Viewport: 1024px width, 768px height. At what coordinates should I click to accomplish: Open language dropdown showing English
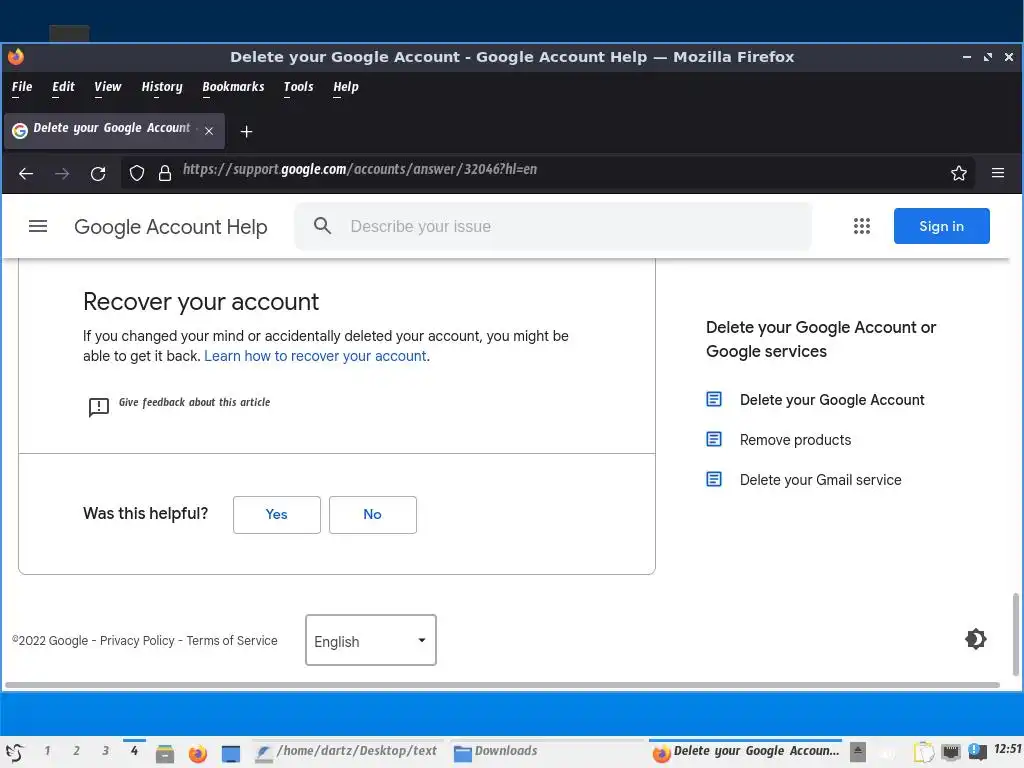point(370,640)
